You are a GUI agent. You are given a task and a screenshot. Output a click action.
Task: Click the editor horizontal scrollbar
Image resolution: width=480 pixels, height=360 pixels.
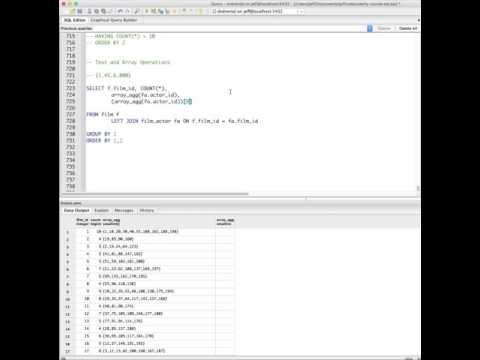tap(155, 194)
